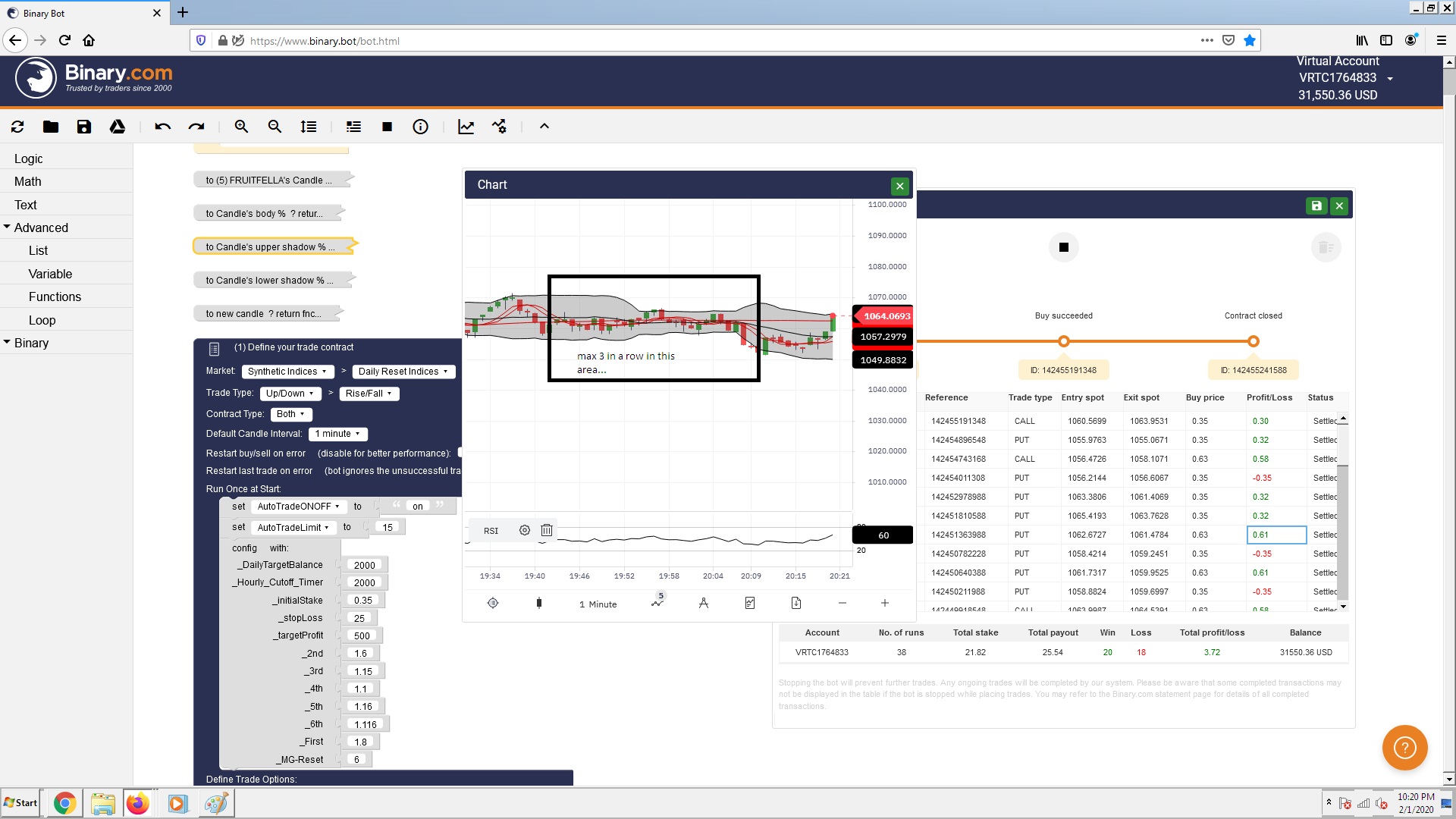
Task: Select the Logic category in sidebar
Action: tap(28, 158)
